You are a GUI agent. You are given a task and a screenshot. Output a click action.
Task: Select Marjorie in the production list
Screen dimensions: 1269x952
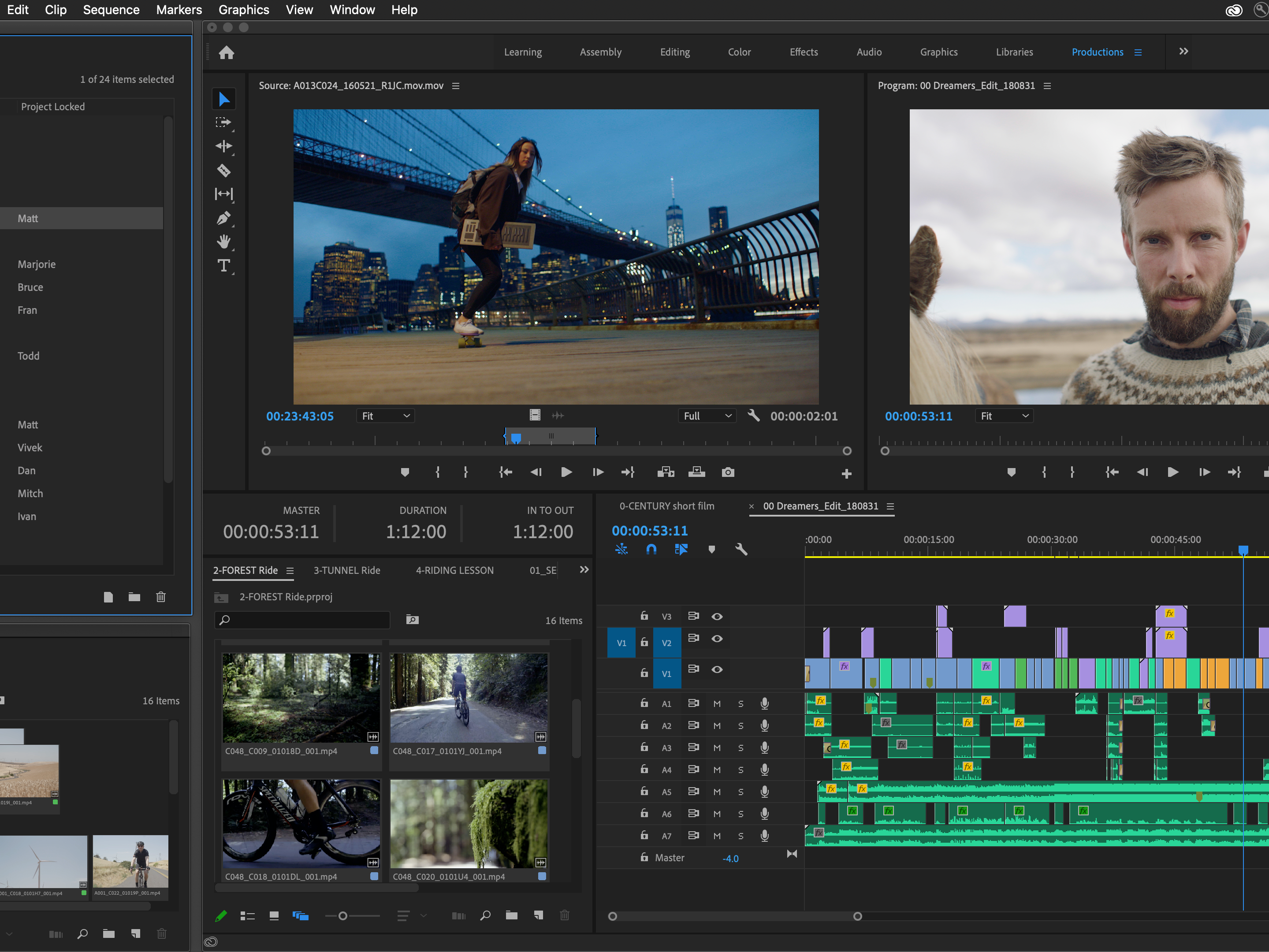coord(37,264)
